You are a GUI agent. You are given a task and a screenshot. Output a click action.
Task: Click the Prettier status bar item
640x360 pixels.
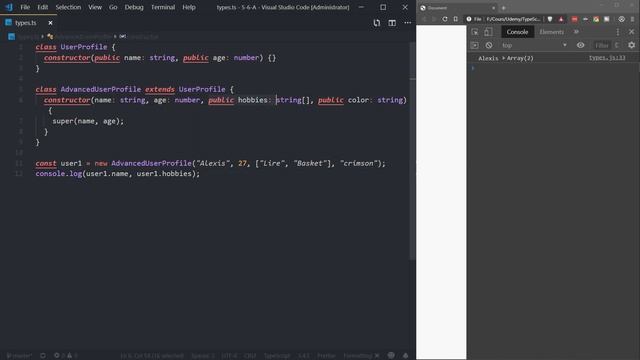(x=326, y=356)
